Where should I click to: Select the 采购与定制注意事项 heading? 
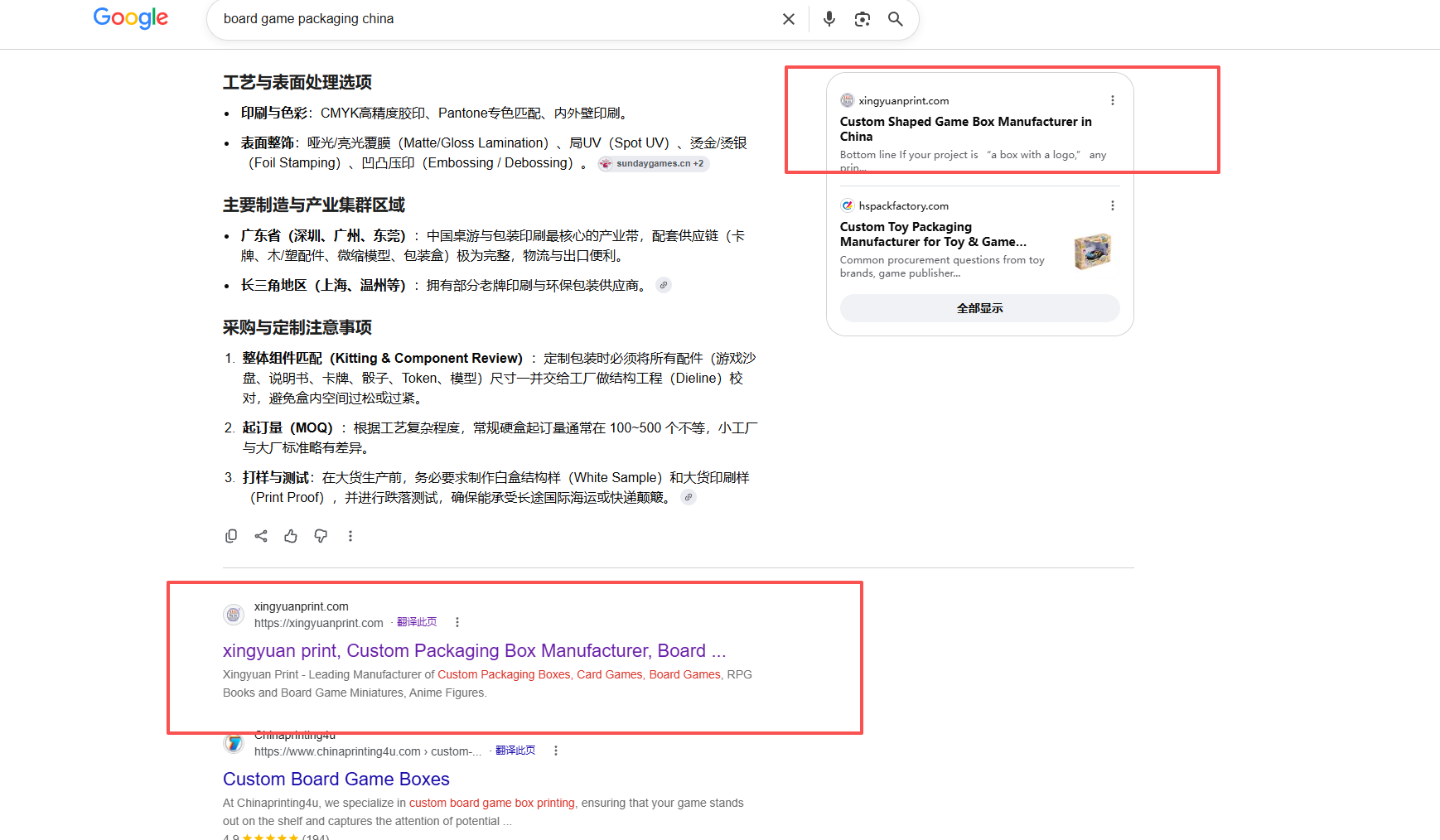click(x=297, y=327)
